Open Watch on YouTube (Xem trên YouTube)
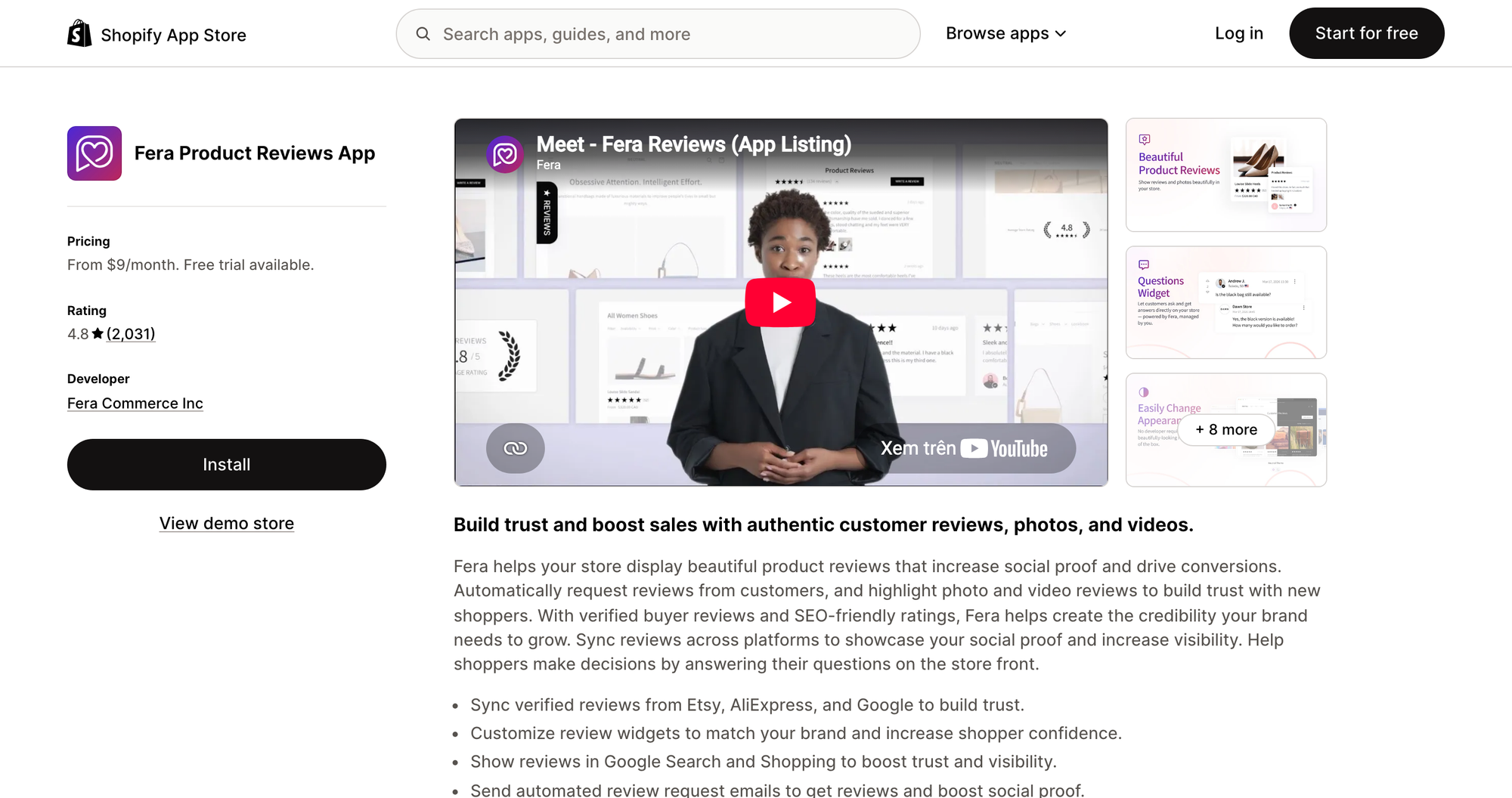 pos(964,448)
